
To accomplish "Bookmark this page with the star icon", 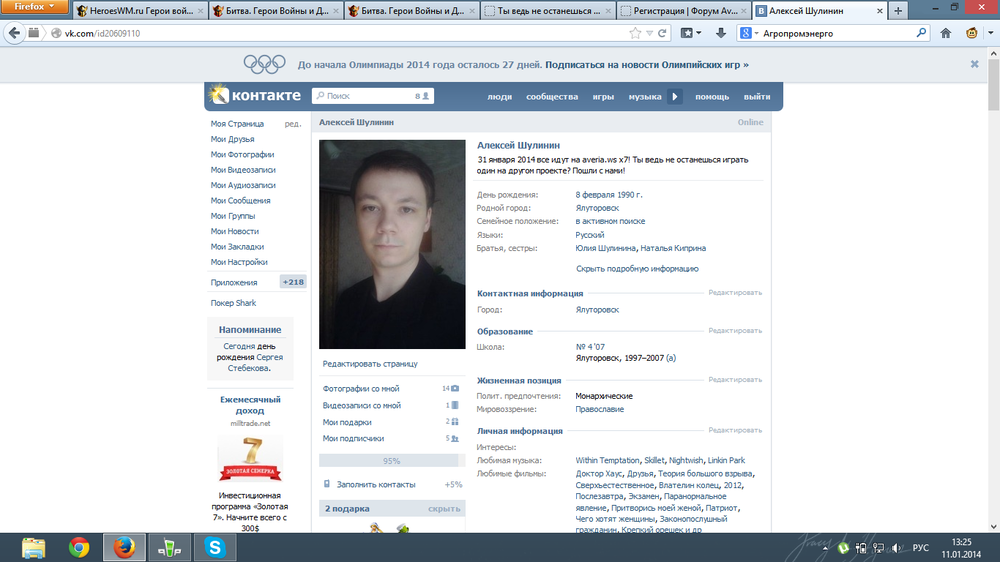I will coord(635,33).
